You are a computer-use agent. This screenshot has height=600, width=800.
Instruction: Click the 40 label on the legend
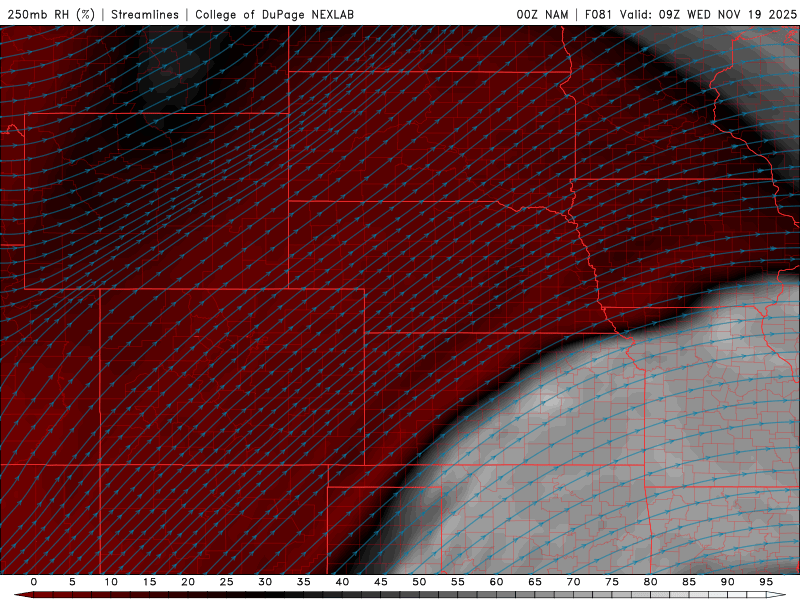click(342, 582)
